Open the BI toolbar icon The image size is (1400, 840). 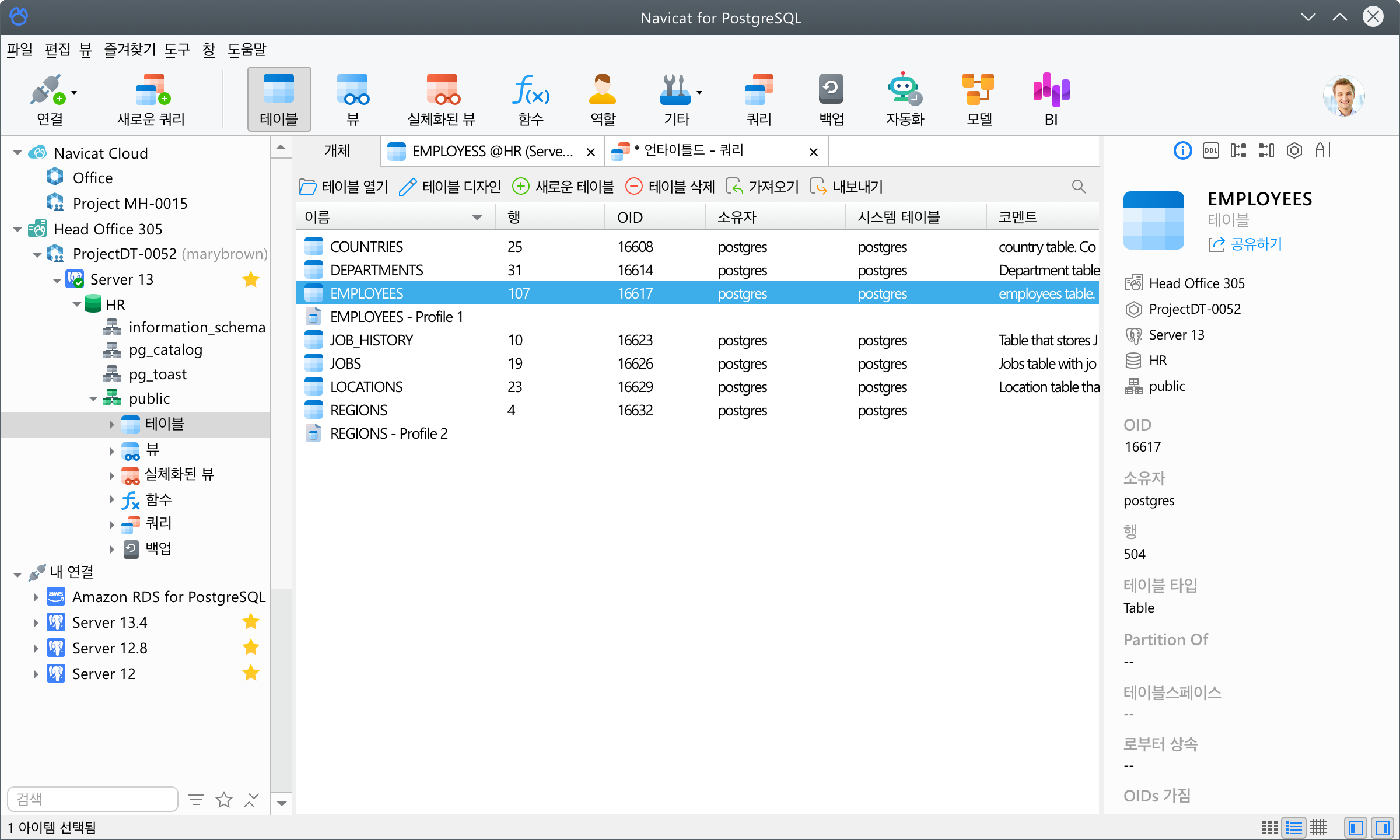tap(1051, 99)
